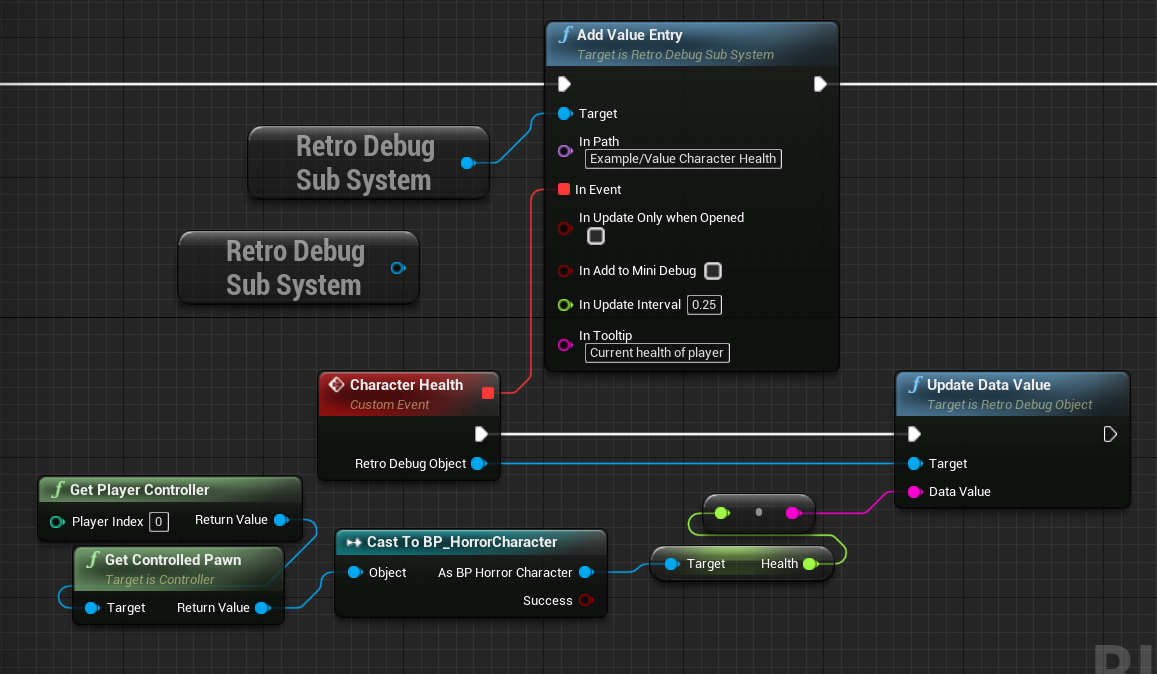Click the In Event input pin on Add Value Entry

pos(565,189)
